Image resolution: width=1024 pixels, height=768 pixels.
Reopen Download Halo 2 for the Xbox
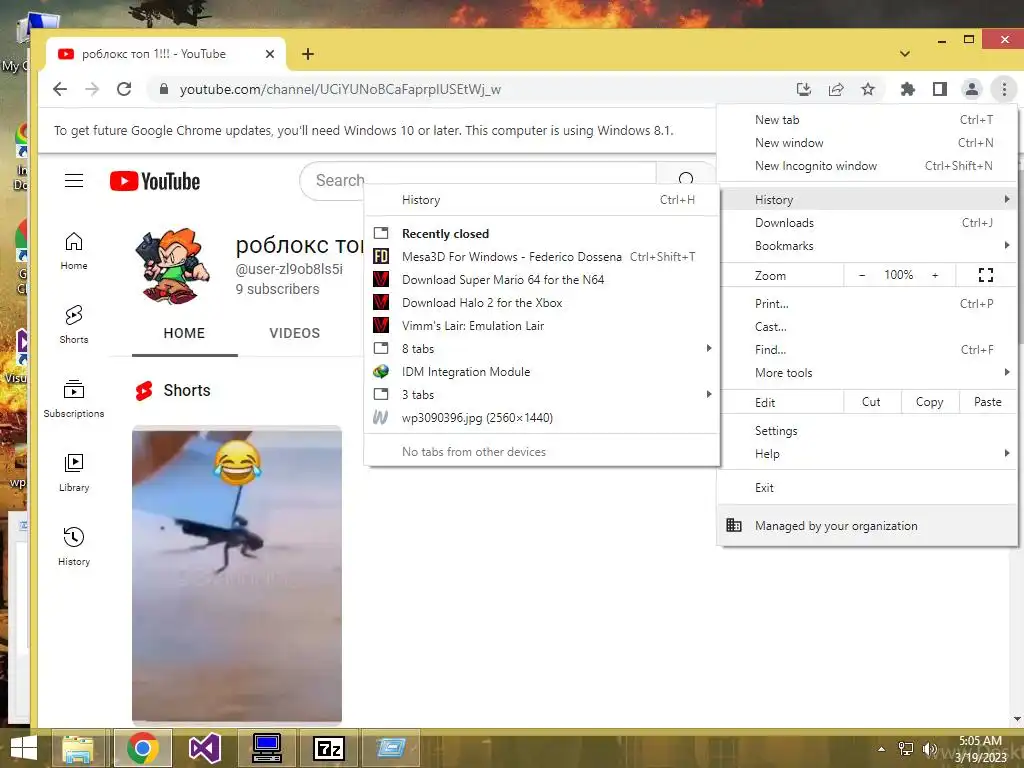(x=542, y=302)
